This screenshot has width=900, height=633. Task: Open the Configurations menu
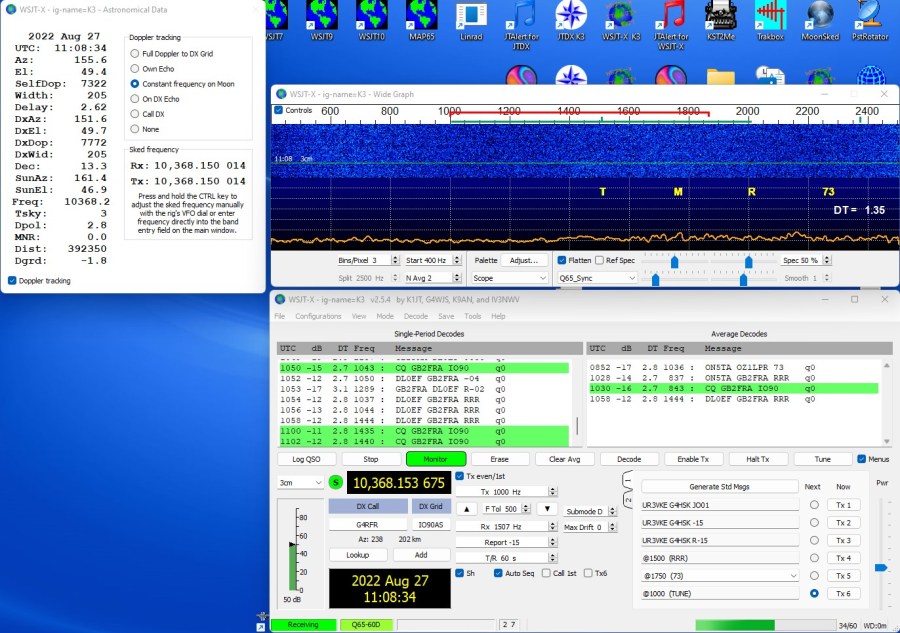click(x=318, y=316)
